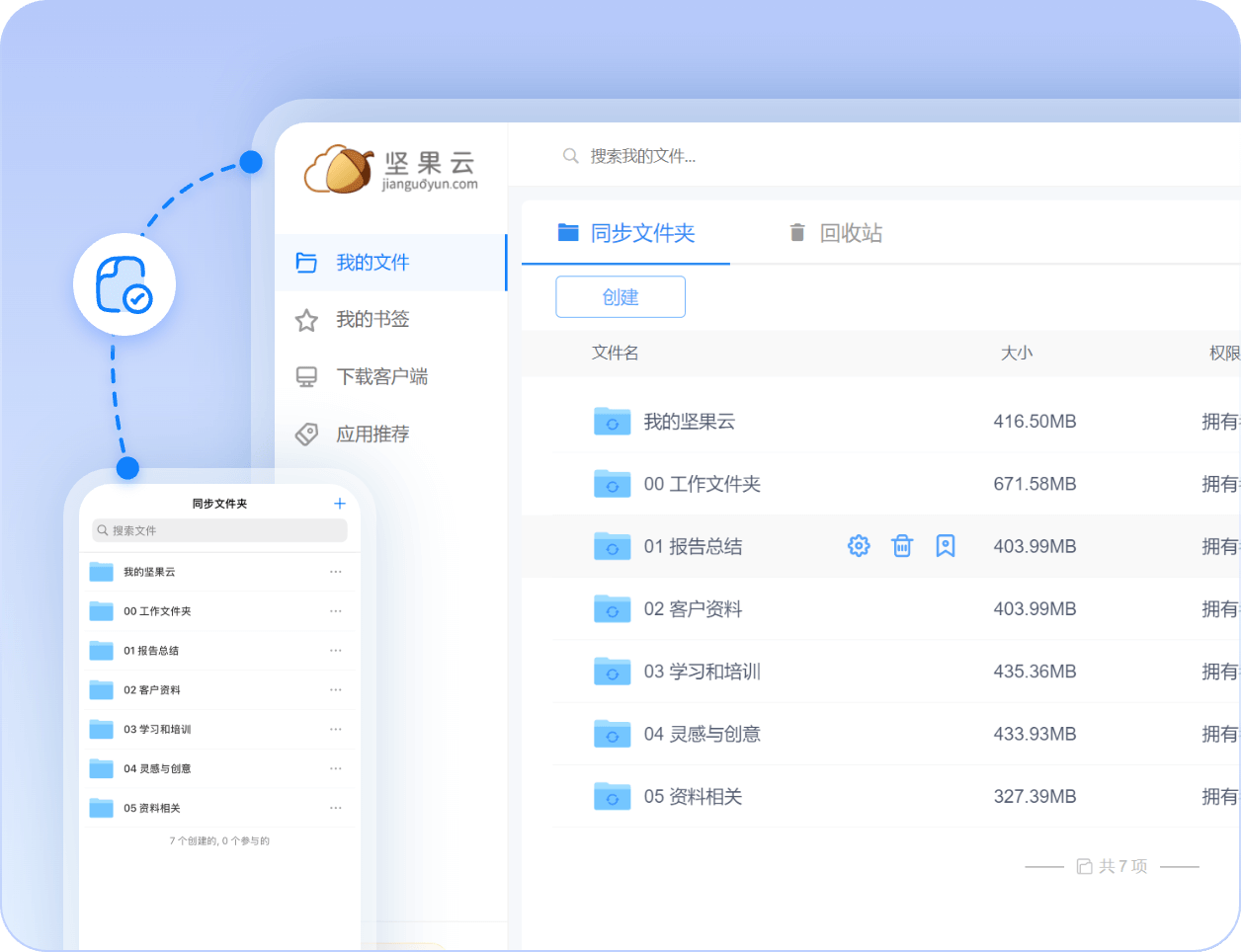Viewport: 1241px width, 952px height.
Task: Expand options menu for mobile 03 学习和培训
Action: [336, 729]
